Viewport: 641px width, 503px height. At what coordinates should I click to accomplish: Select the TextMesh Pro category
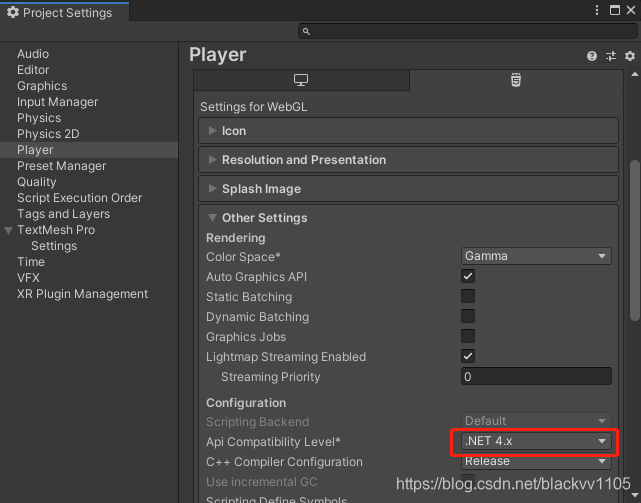[56, 230]
